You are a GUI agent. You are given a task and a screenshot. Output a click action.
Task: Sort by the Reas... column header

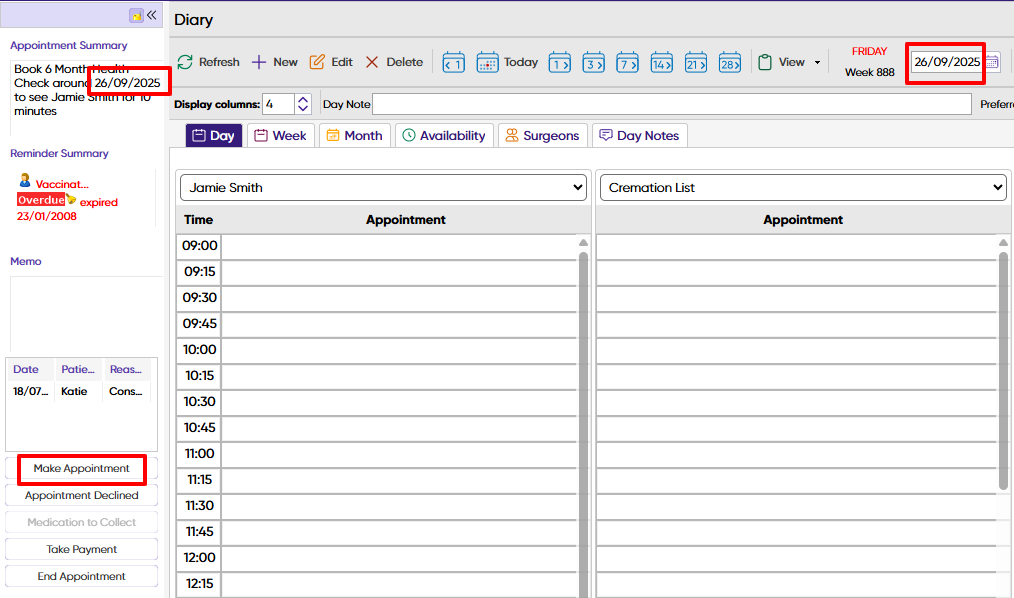pos(125,369)
